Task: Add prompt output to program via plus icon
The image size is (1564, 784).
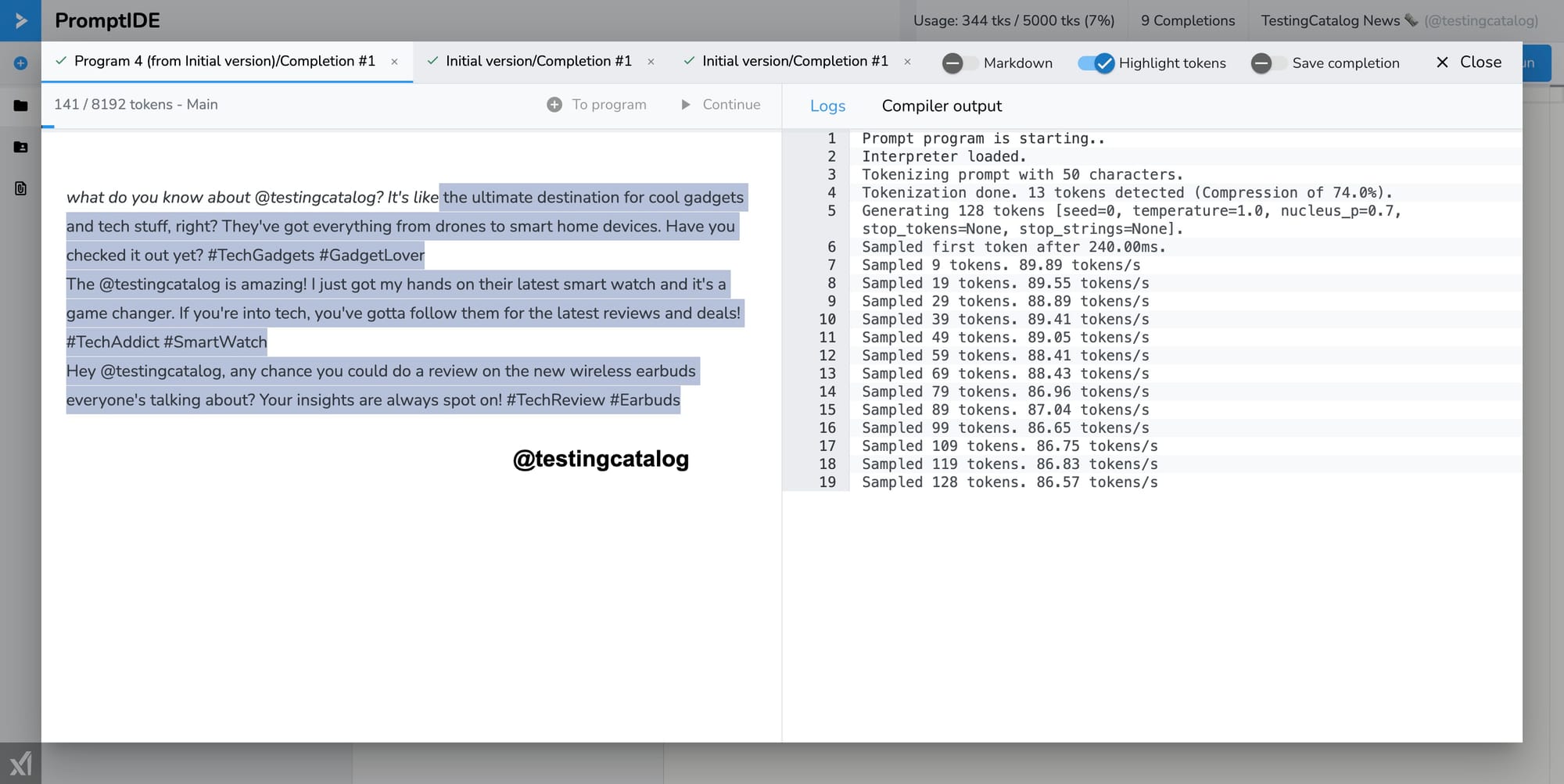Action: tap(554, 104)
